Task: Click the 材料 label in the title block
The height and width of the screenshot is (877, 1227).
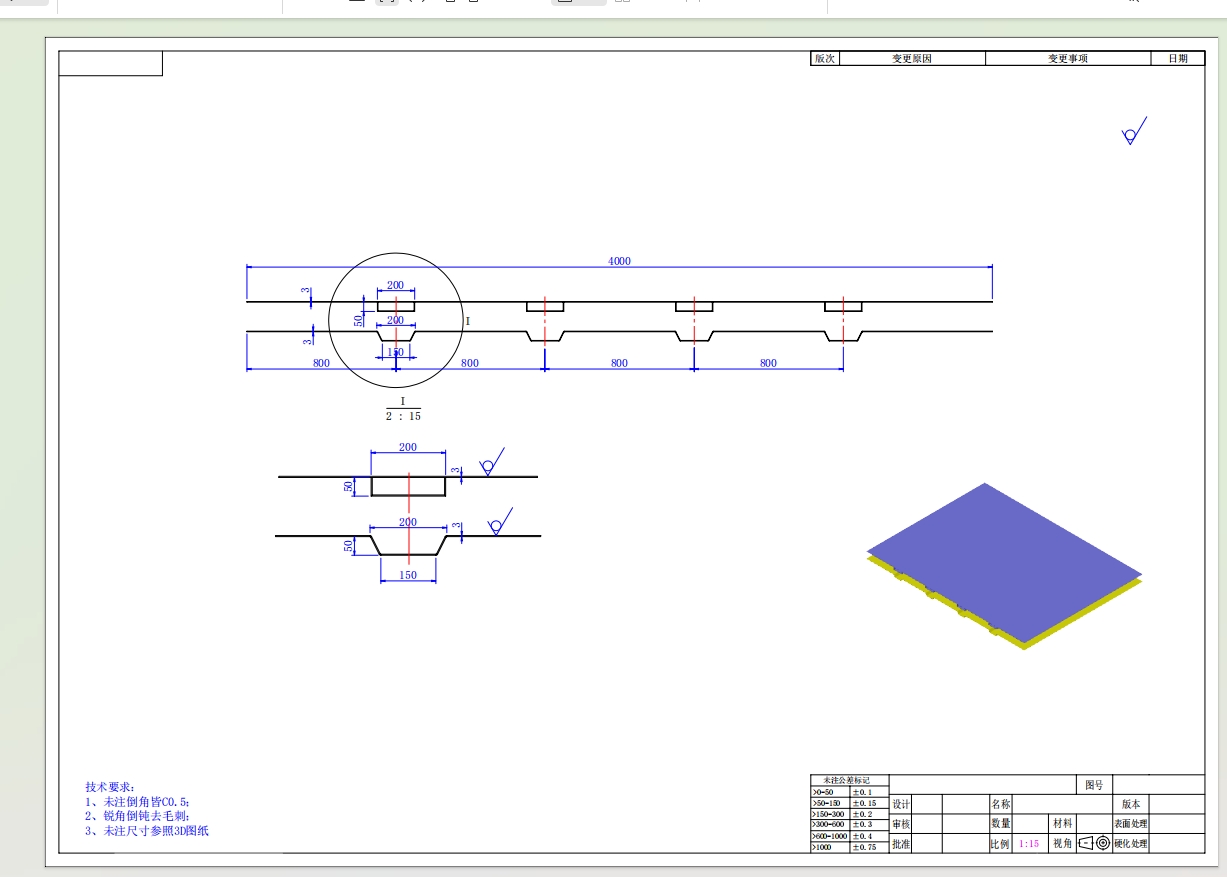Action: point(1062,823)
